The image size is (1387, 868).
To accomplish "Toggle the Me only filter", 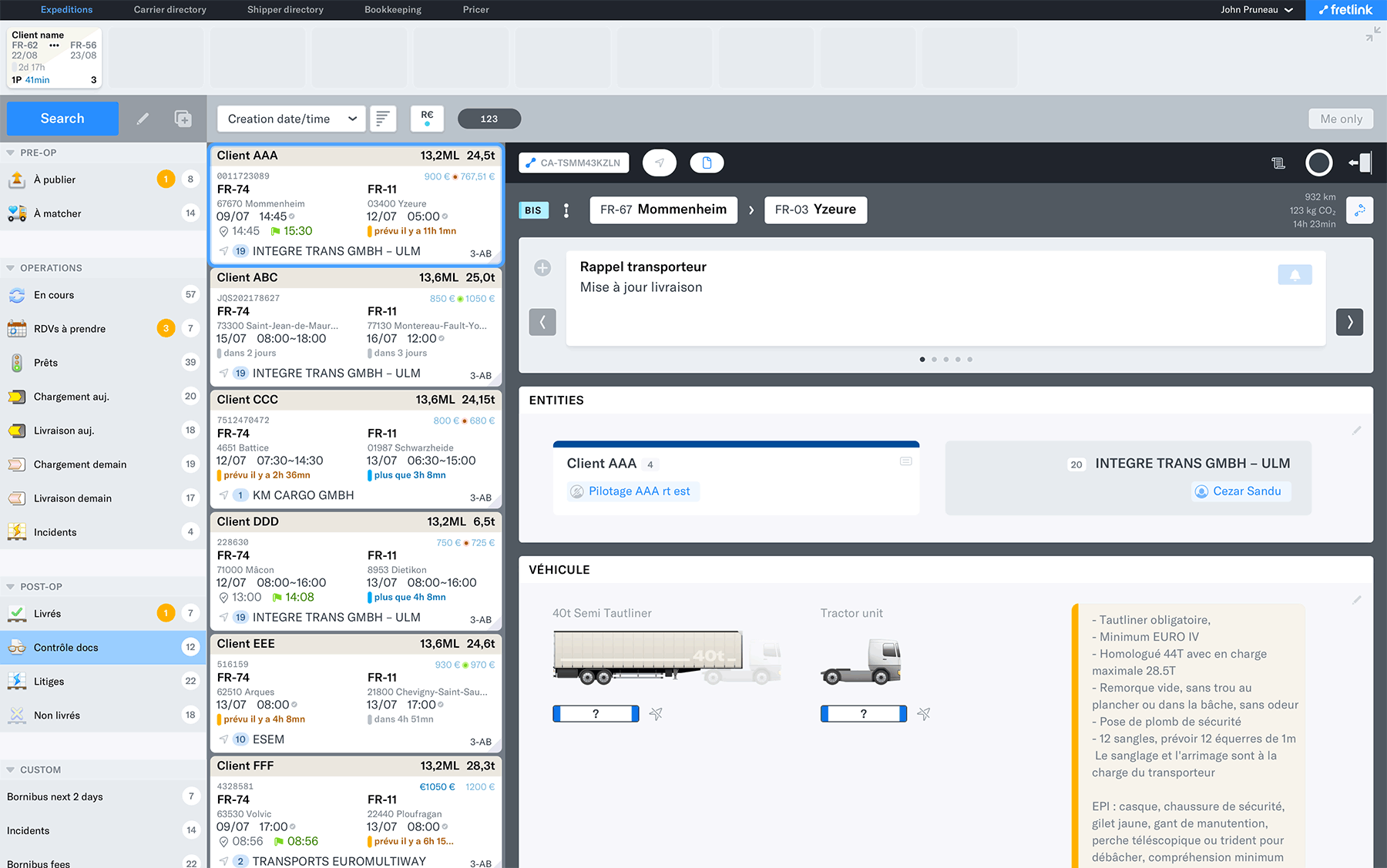I will [x=1341, y=119].
